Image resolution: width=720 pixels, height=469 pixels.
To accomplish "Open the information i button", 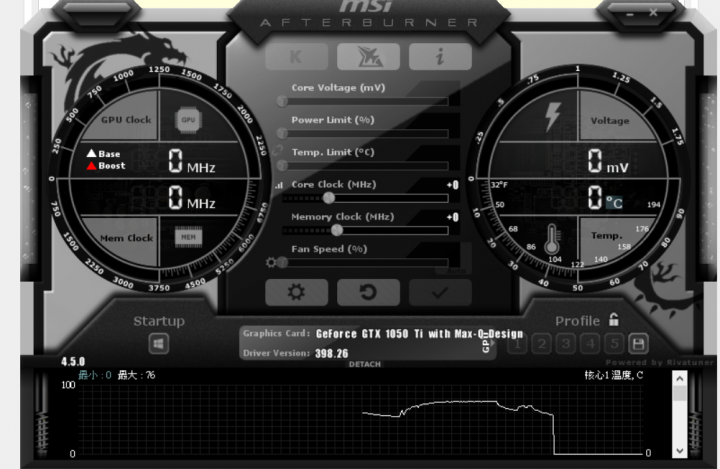I will coord(440,57).
